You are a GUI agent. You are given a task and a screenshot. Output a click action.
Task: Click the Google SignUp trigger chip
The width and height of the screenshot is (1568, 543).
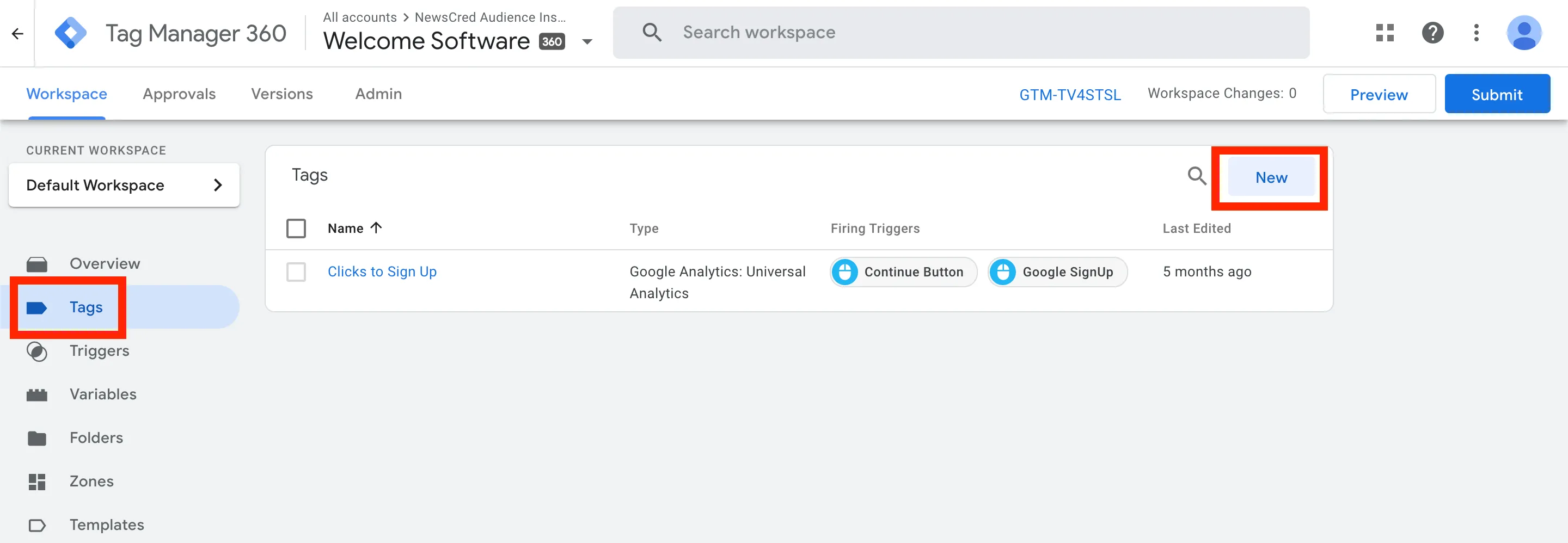click(x=1057, y=272)
